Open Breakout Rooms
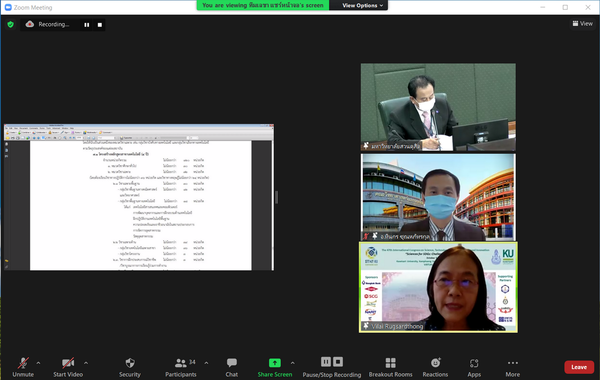 pyautogui.click(x=390, y=367)
